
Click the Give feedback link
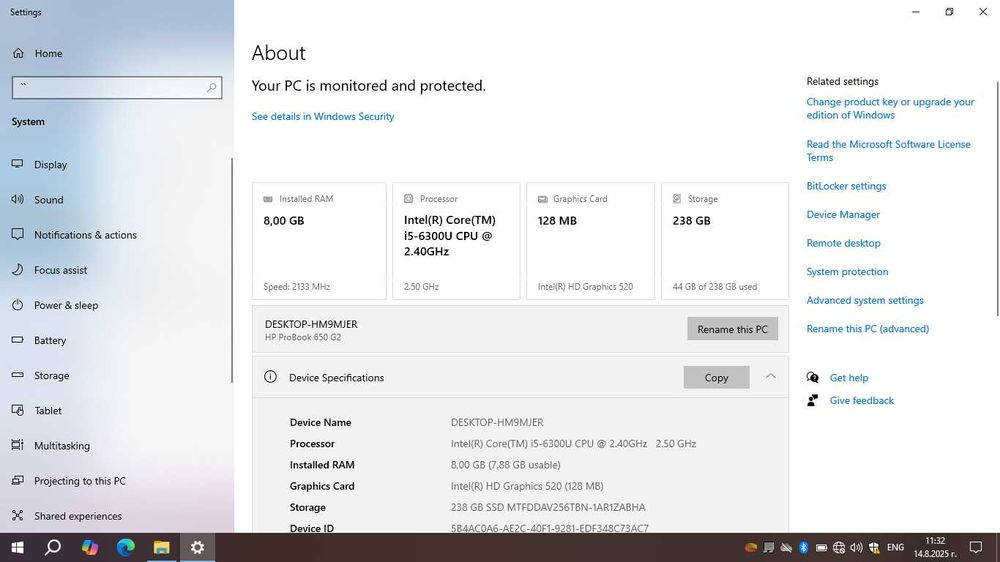tap(862, 401)
